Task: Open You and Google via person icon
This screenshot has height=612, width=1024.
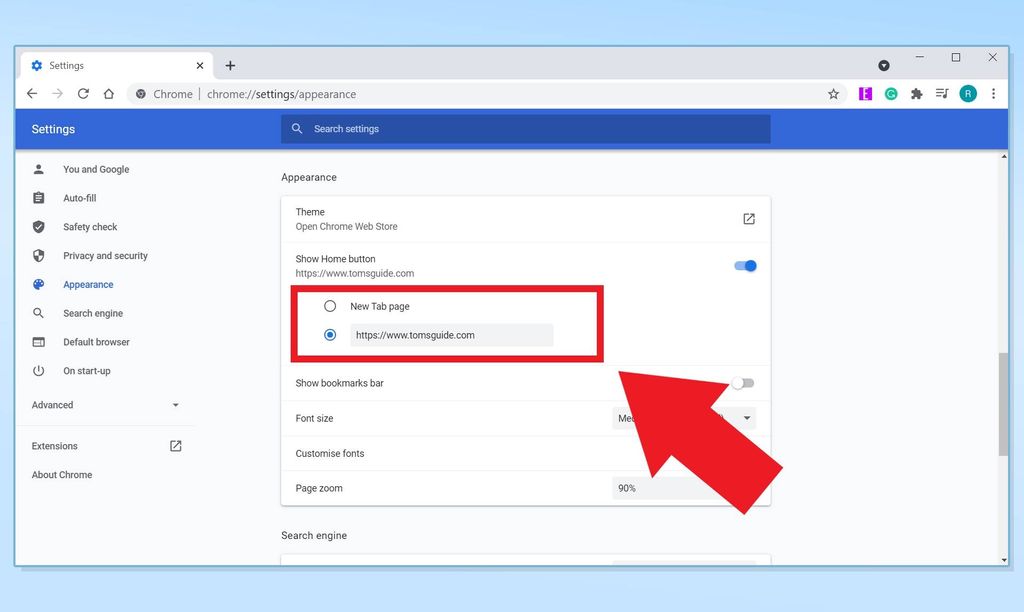Action: [38, 169]
